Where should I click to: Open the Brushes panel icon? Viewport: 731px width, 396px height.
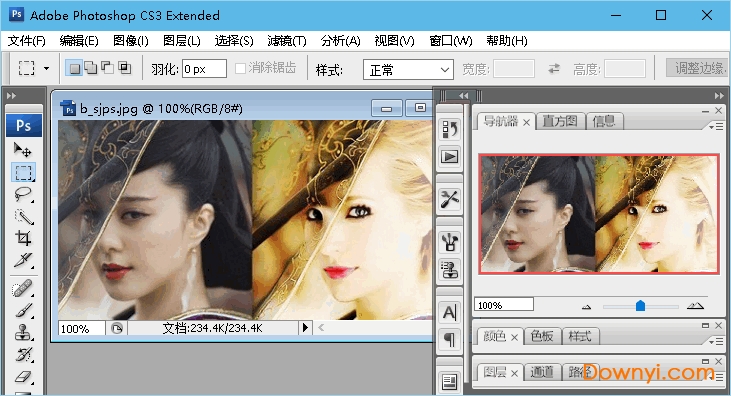coord(449,242)
